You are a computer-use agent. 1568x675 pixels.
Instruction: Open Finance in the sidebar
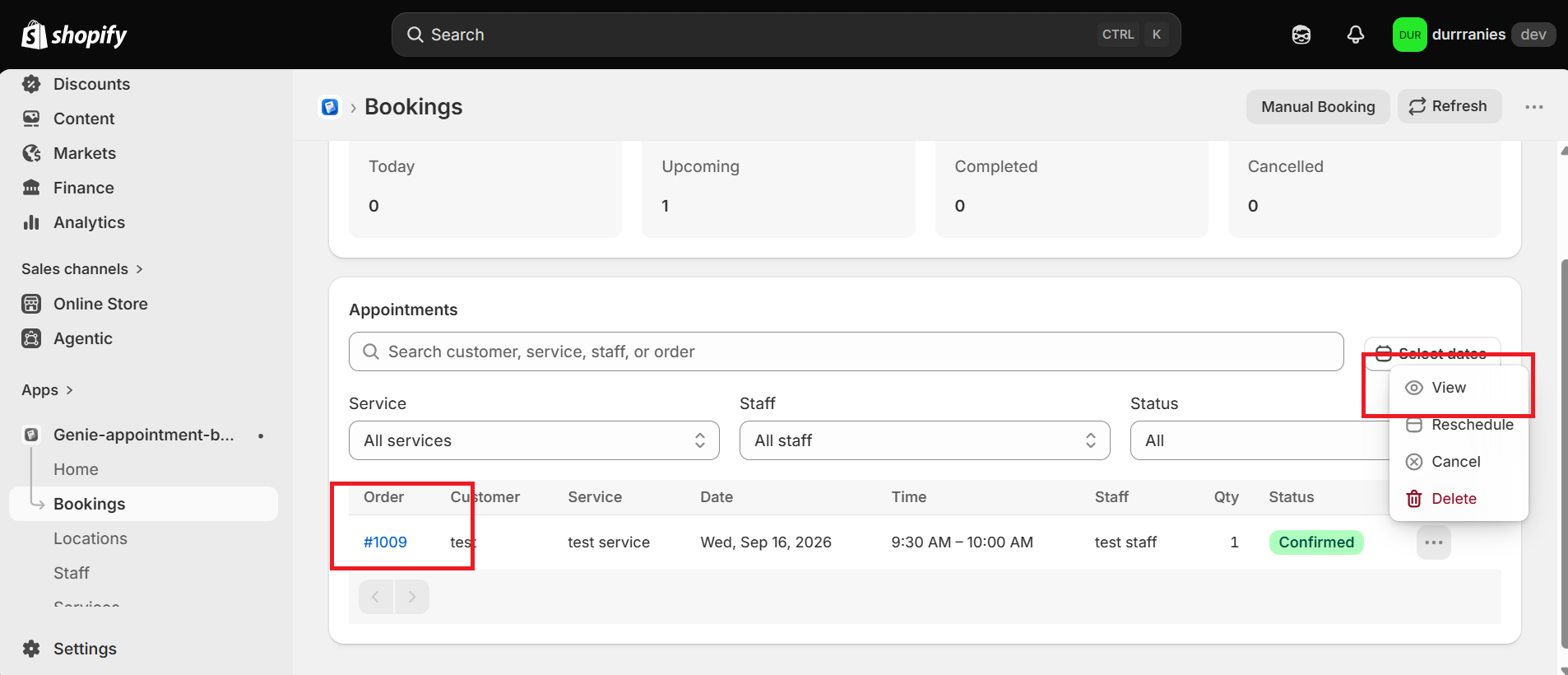(83, 188)
